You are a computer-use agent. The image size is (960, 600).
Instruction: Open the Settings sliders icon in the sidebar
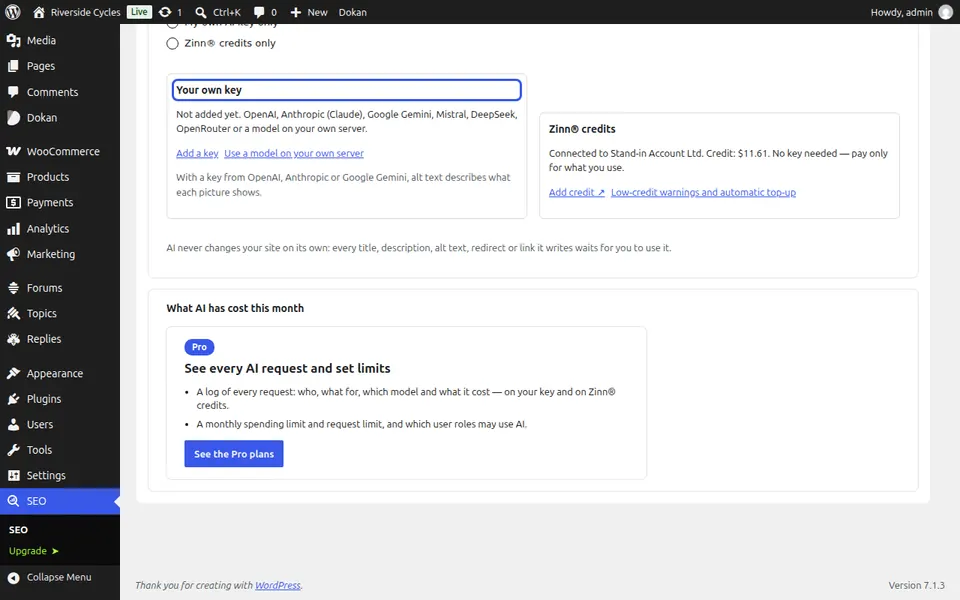click(x=13, y=476)
